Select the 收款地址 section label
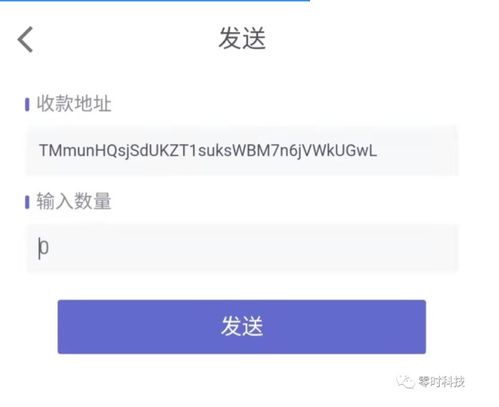The height and width of the screenshot is (407, 499). [x=74, y=103]
